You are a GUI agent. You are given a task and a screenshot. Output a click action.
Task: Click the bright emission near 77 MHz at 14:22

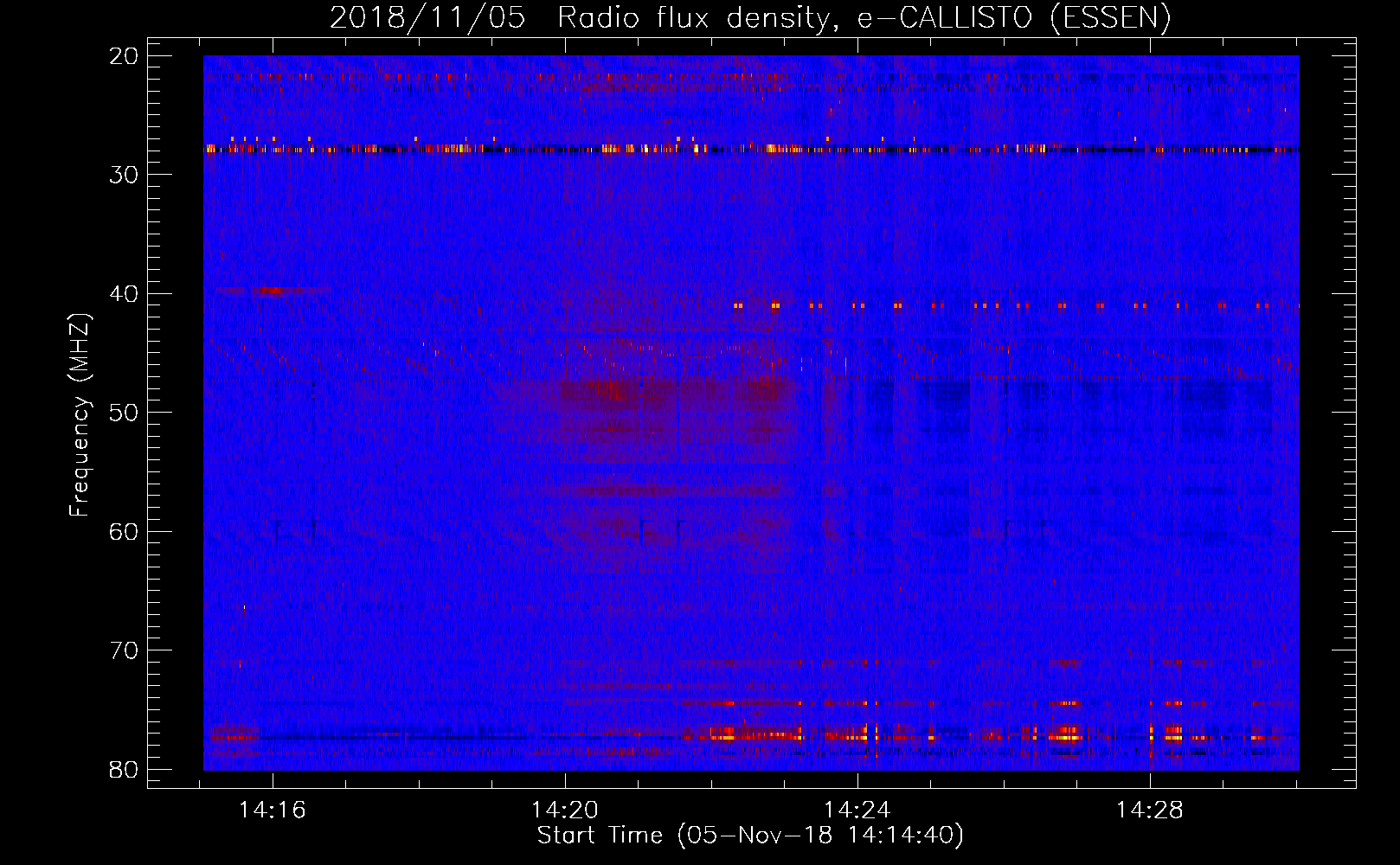pyautogui.click(x=744, y=734)
